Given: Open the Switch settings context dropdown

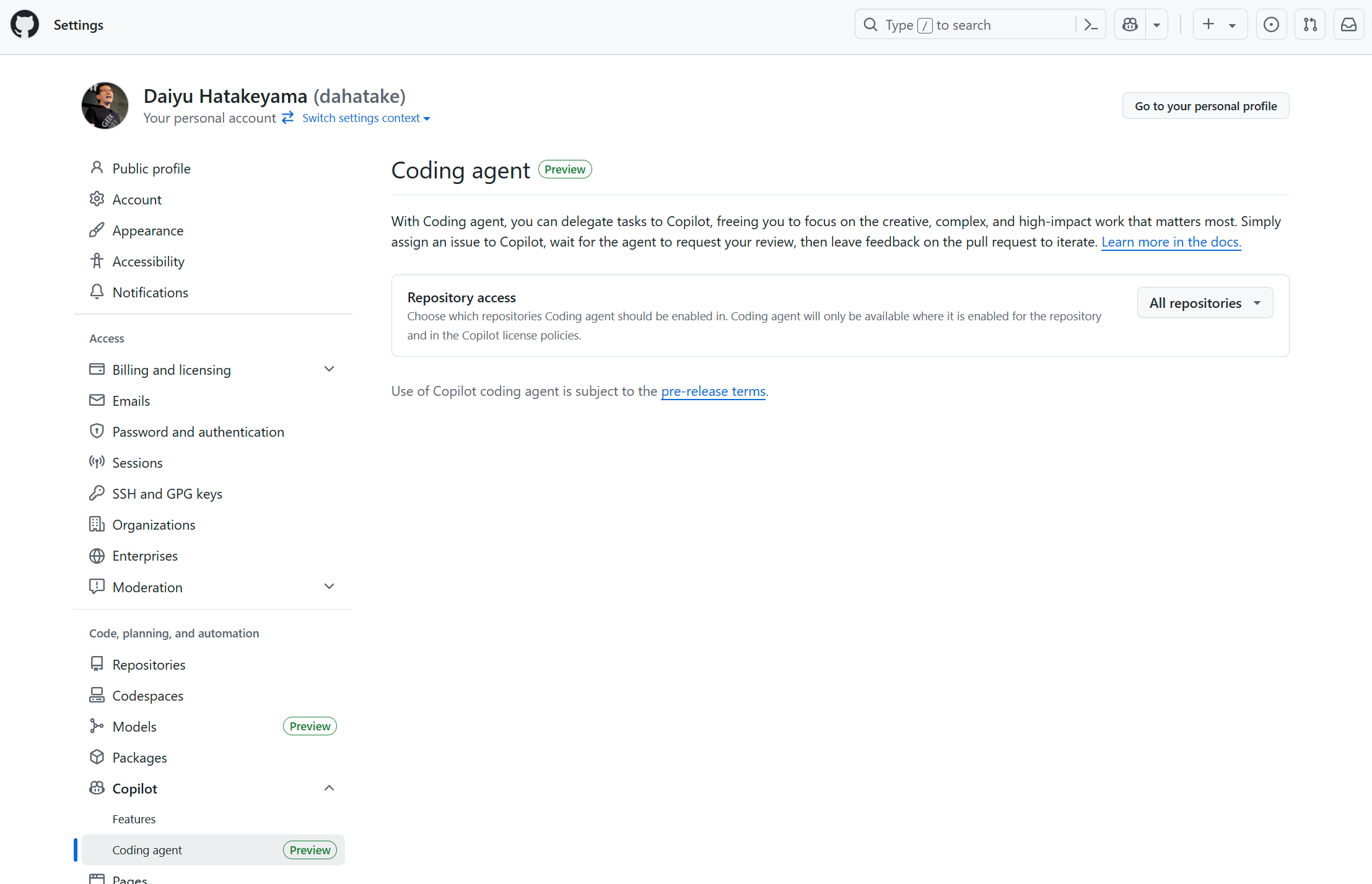Looking at the screenshot, I should 365,118.
